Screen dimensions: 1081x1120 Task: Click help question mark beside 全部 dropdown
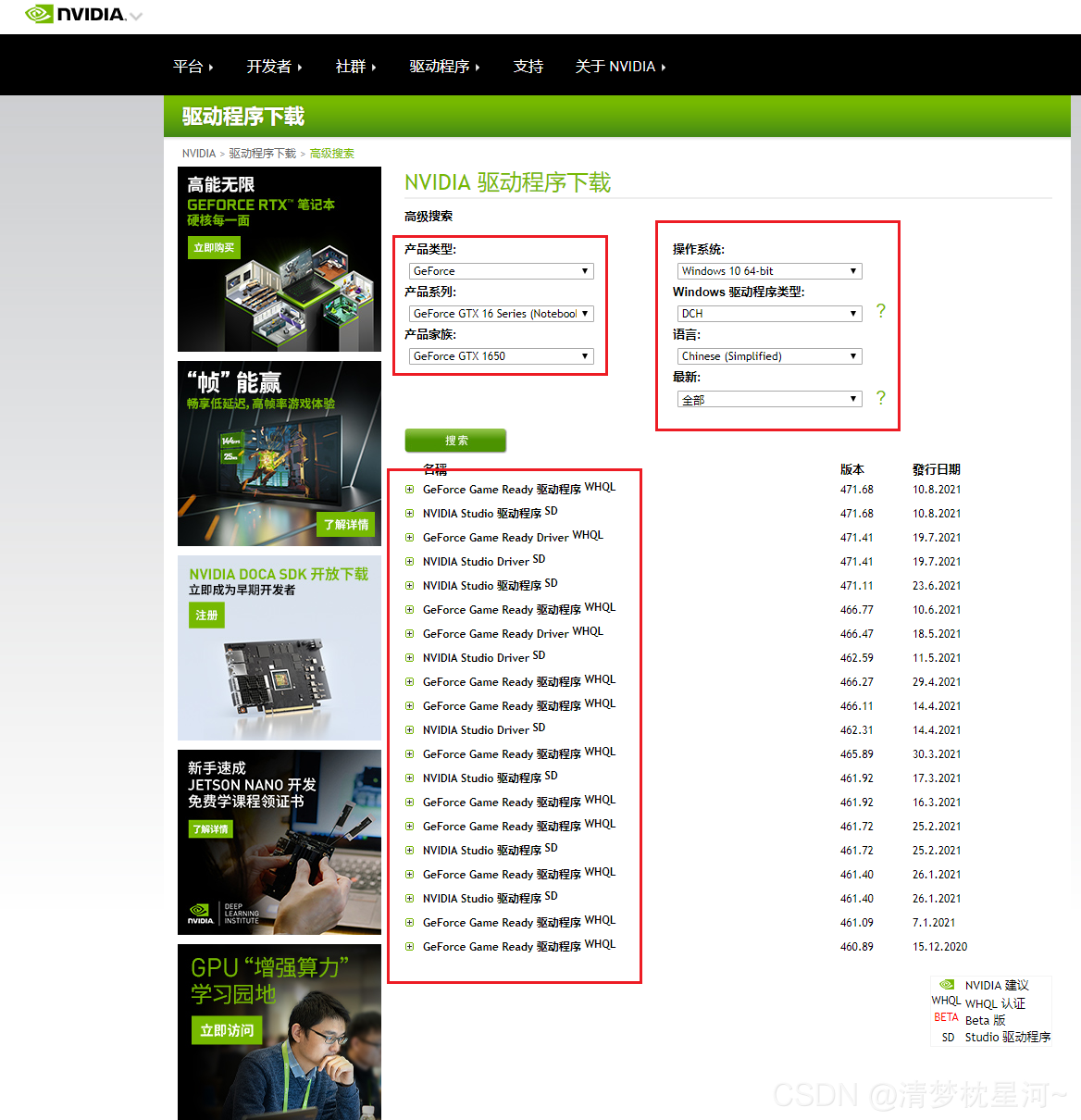pyautogui.click(x=880, y=398)
